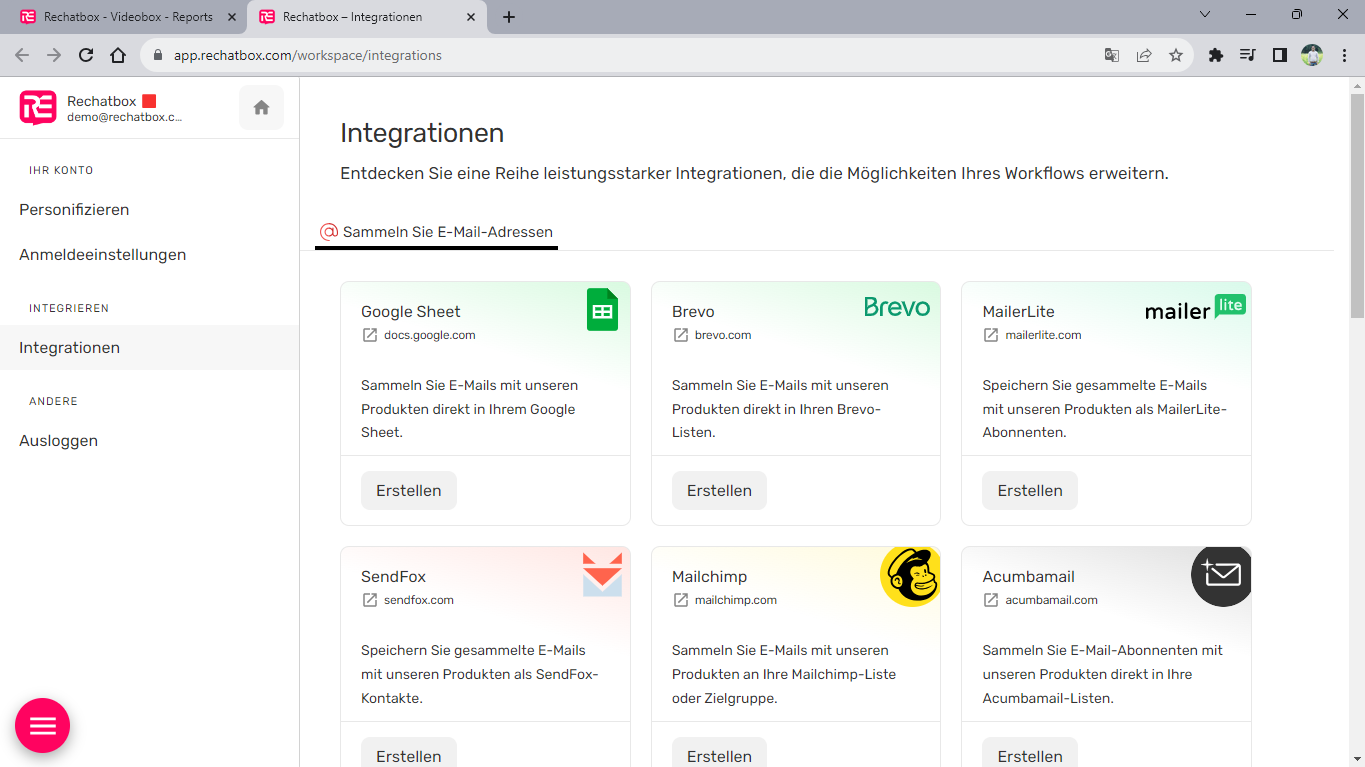This screenshot has height=767, width=1365.
Task: Open the mailerlite.com link
Action: [1043, 335]
